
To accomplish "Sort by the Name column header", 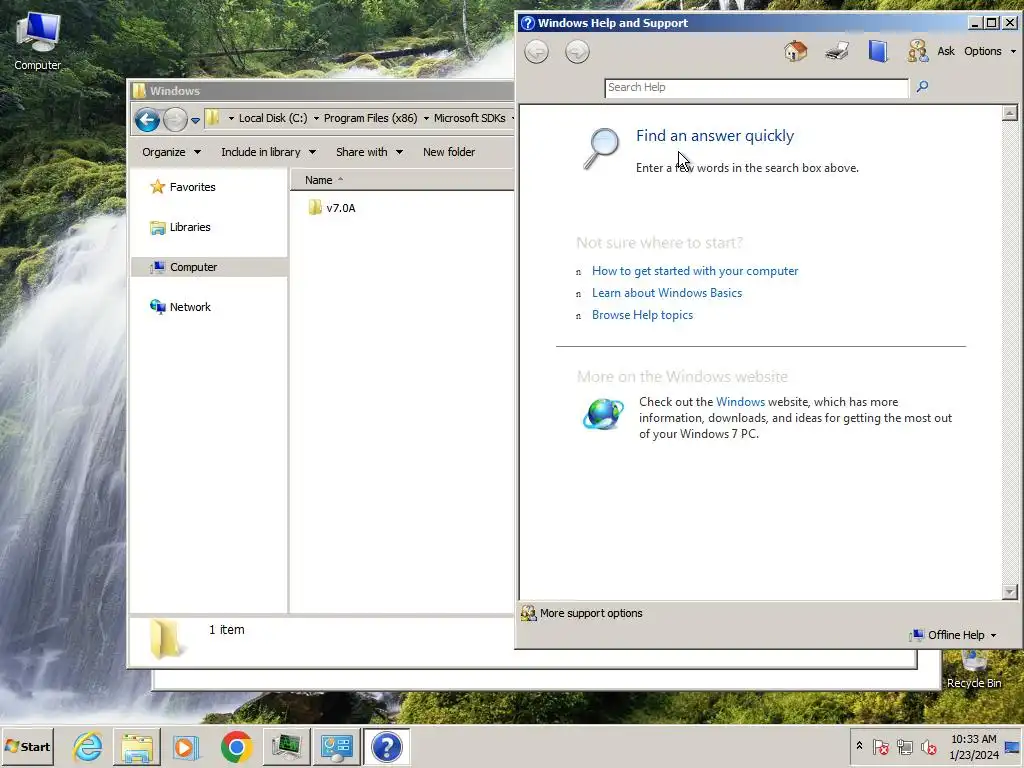I will [402, 180].
